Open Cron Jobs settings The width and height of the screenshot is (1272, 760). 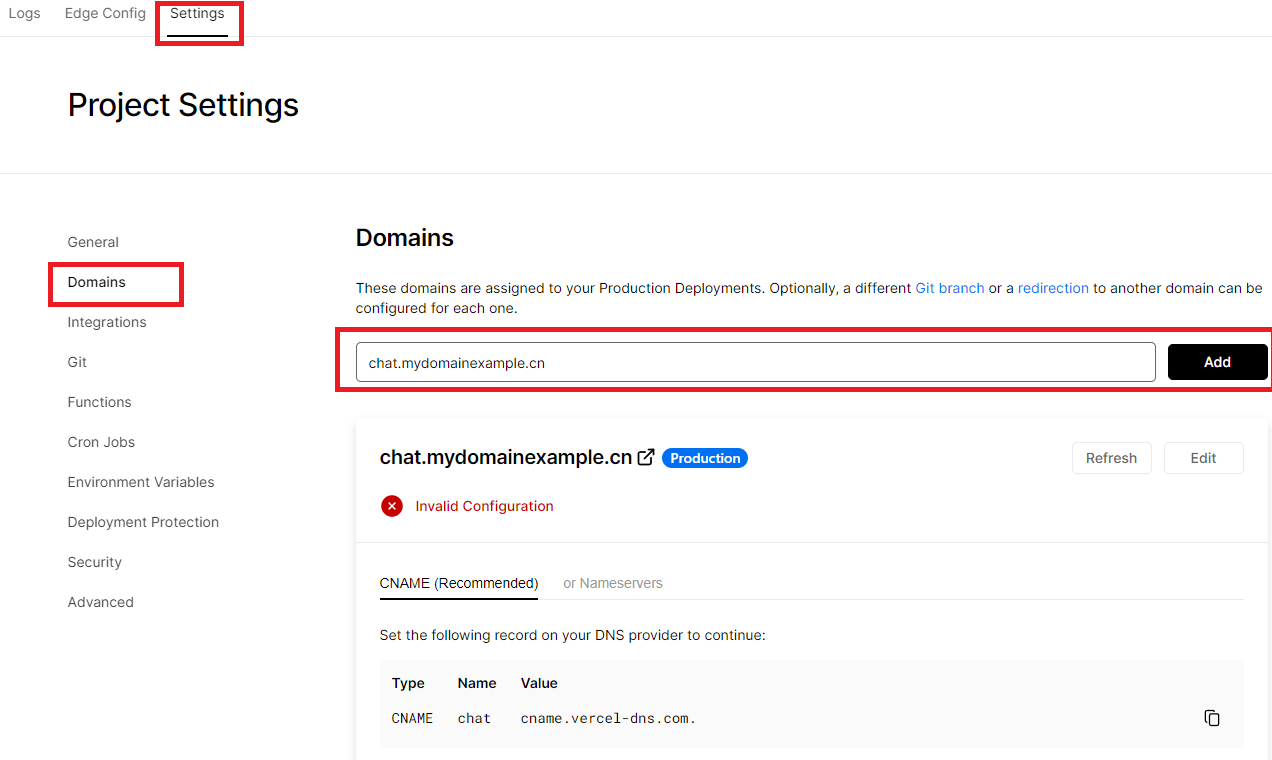tap(101, 442)
